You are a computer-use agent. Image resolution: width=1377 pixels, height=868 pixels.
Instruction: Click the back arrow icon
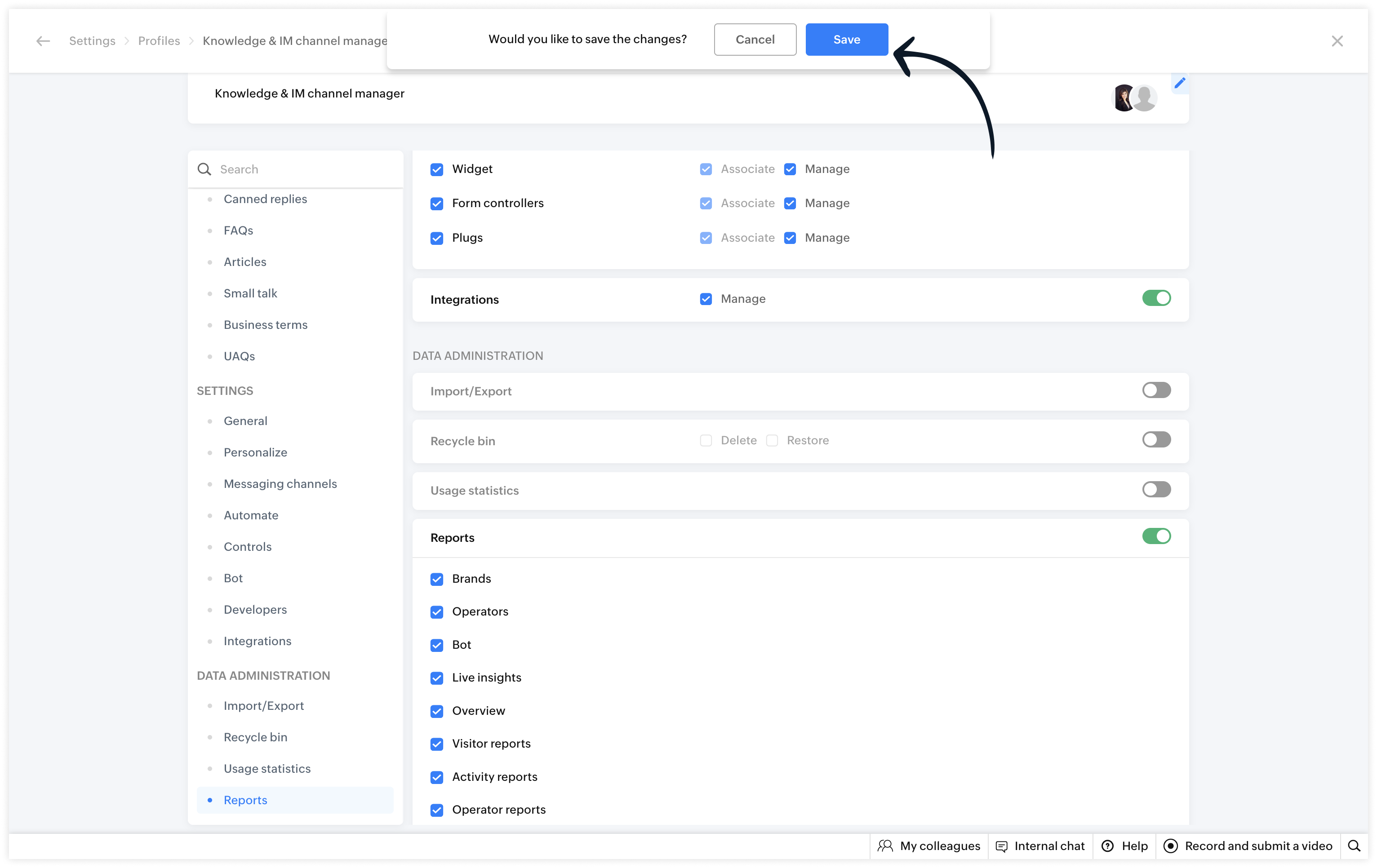click(43, 40)
